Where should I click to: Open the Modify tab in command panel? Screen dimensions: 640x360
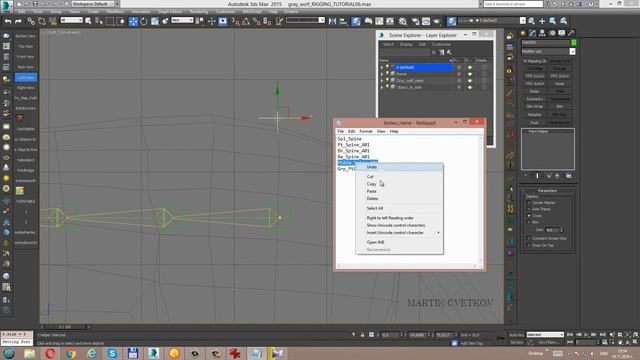[533, 33]
